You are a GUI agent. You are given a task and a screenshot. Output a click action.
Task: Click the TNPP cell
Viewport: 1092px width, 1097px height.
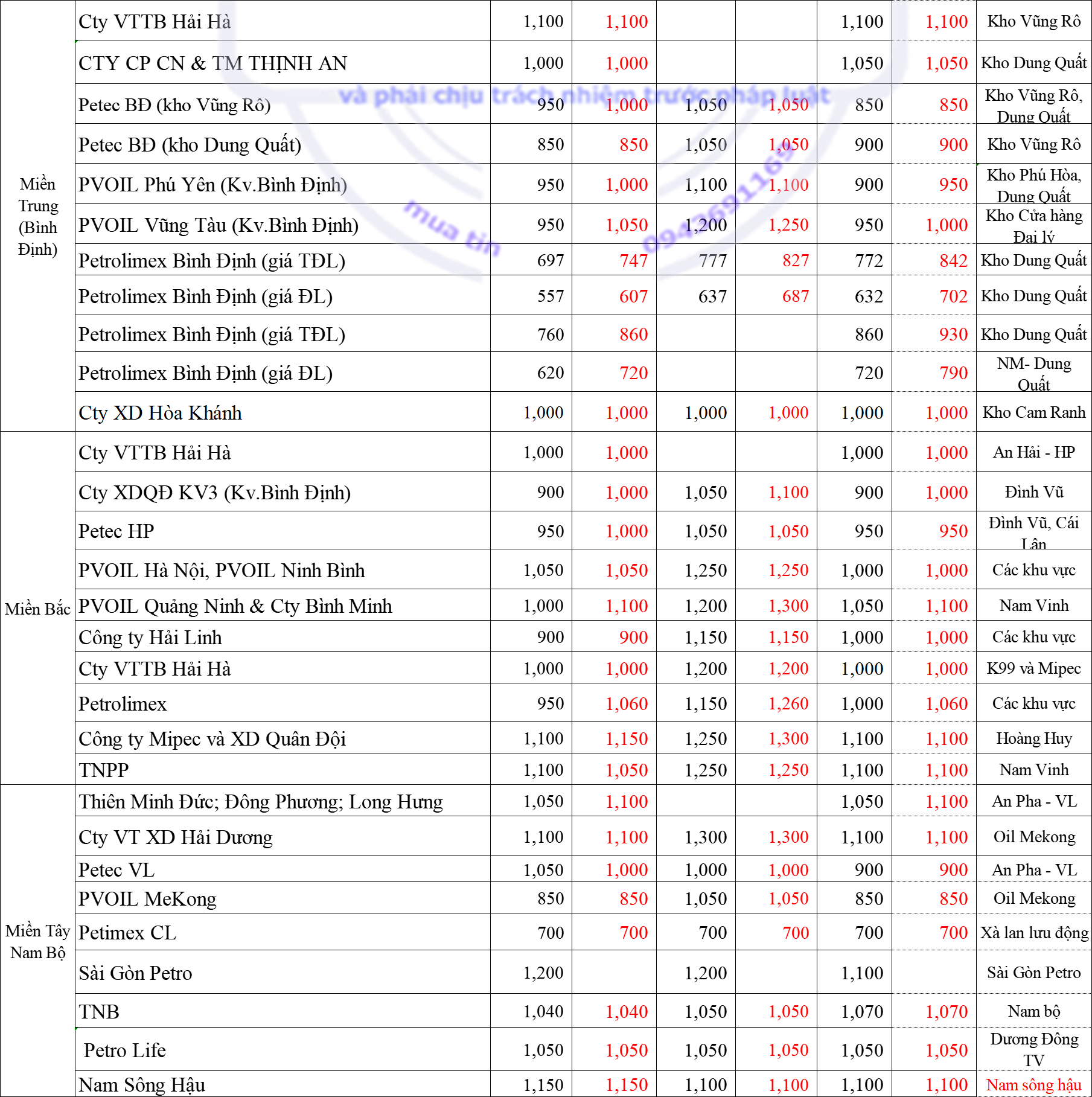[283, 770]
